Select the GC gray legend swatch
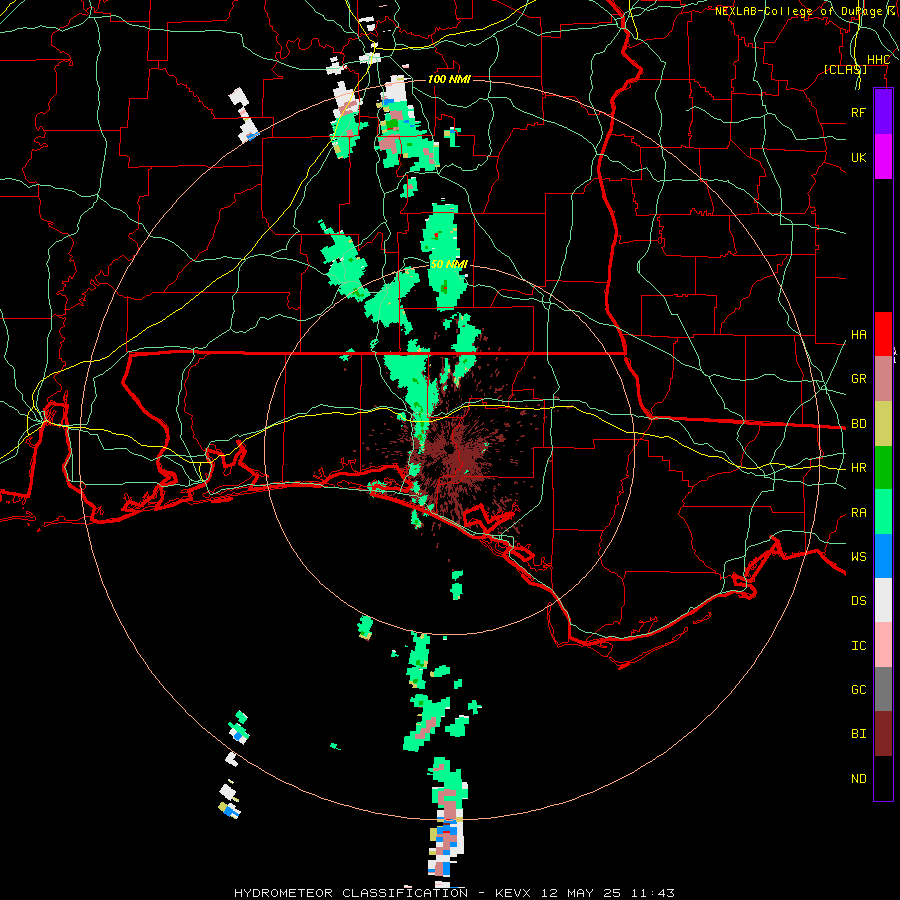Screen dimensions: 900x900 [883, 689]
